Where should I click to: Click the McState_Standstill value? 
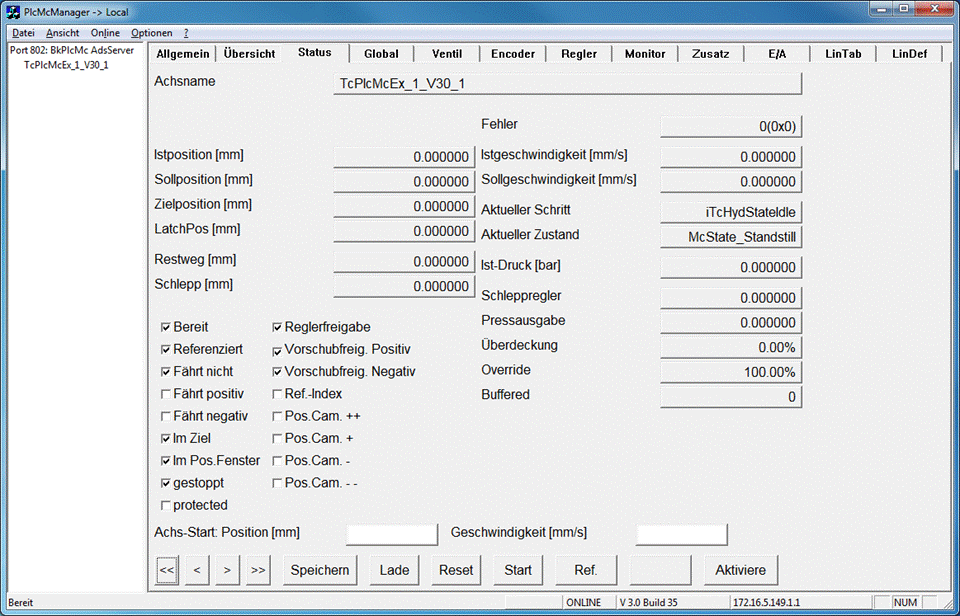tap(731, 237)
